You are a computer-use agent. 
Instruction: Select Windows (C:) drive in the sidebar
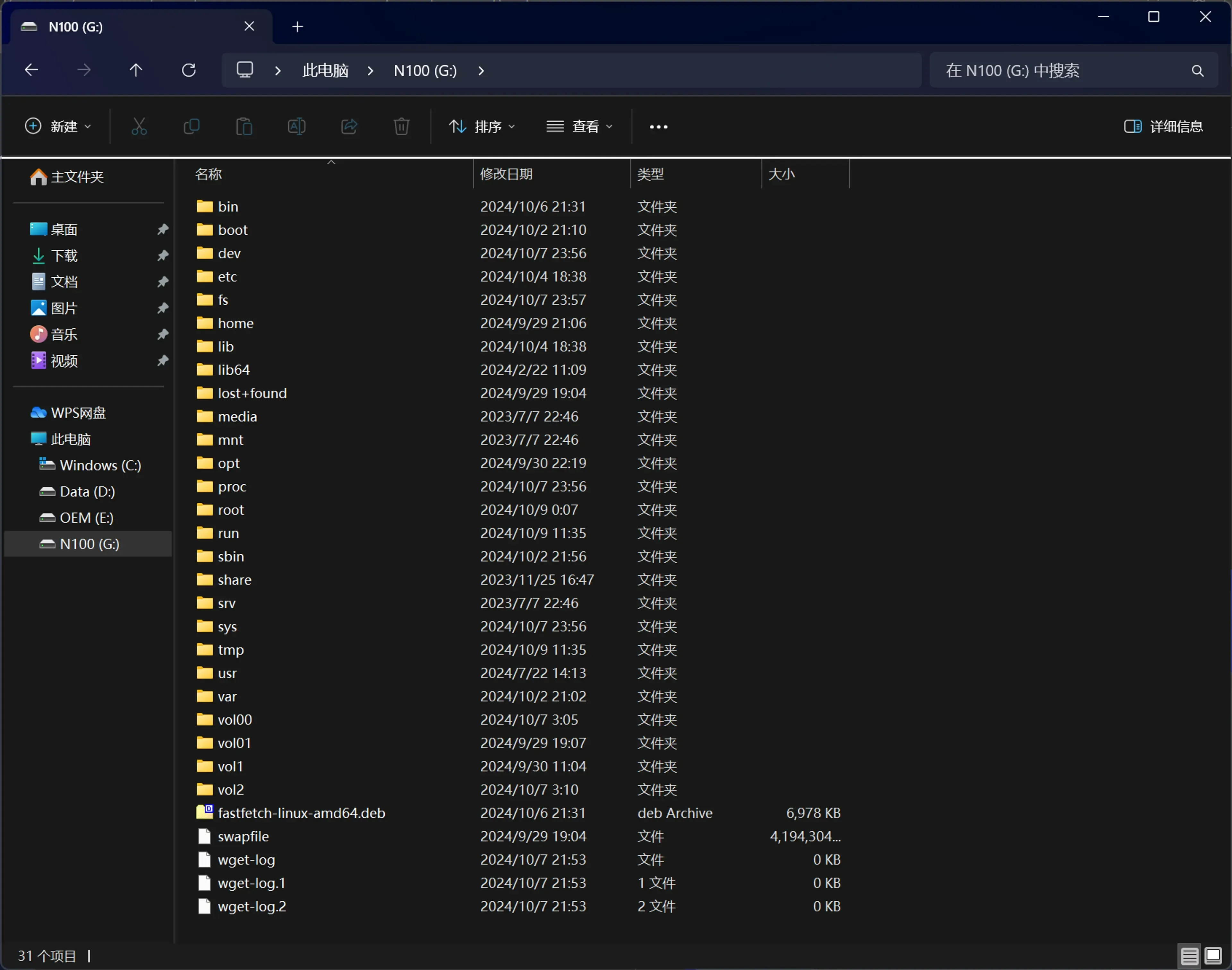(100, 465)
